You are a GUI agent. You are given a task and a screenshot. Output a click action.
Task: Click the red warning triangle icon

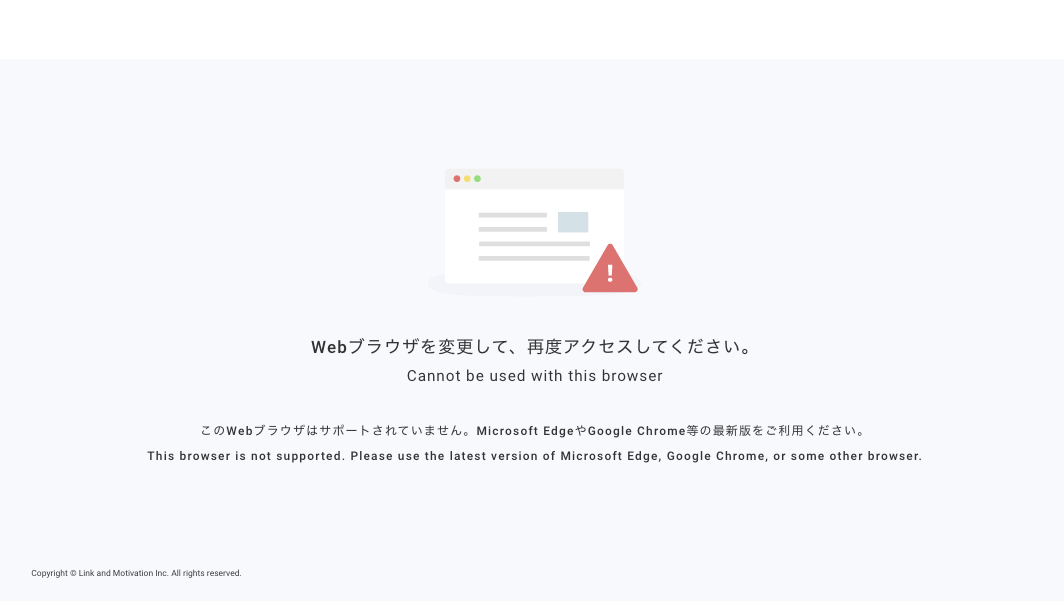click(610, 270)
